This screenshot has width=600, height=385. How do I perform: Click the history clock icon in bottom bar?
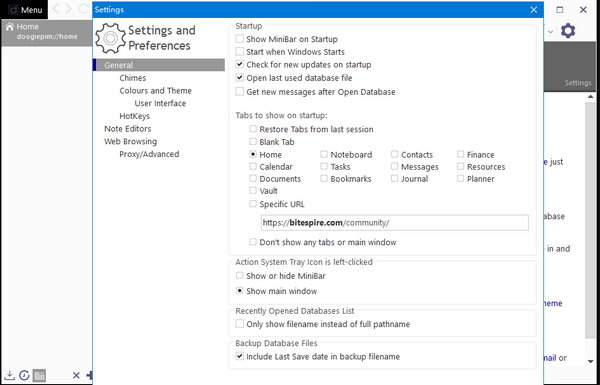click(x=24, y=375)
